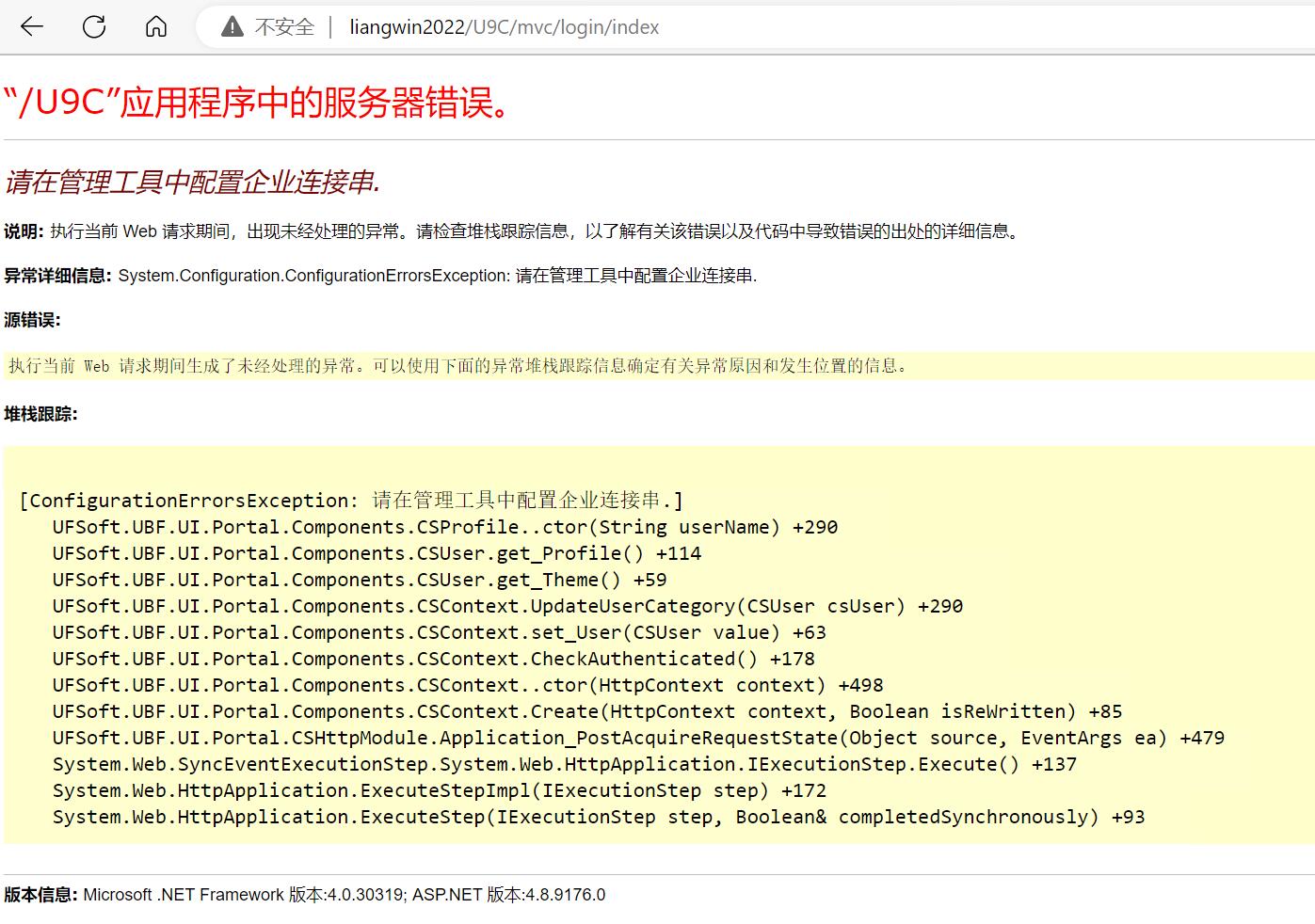The width and height of the screenshot is (1315, 924).
Task: Click the stack line CSContext.Create(HttpContext context, Boolean isReWritten) +85
Action: (x=587, y=711)
